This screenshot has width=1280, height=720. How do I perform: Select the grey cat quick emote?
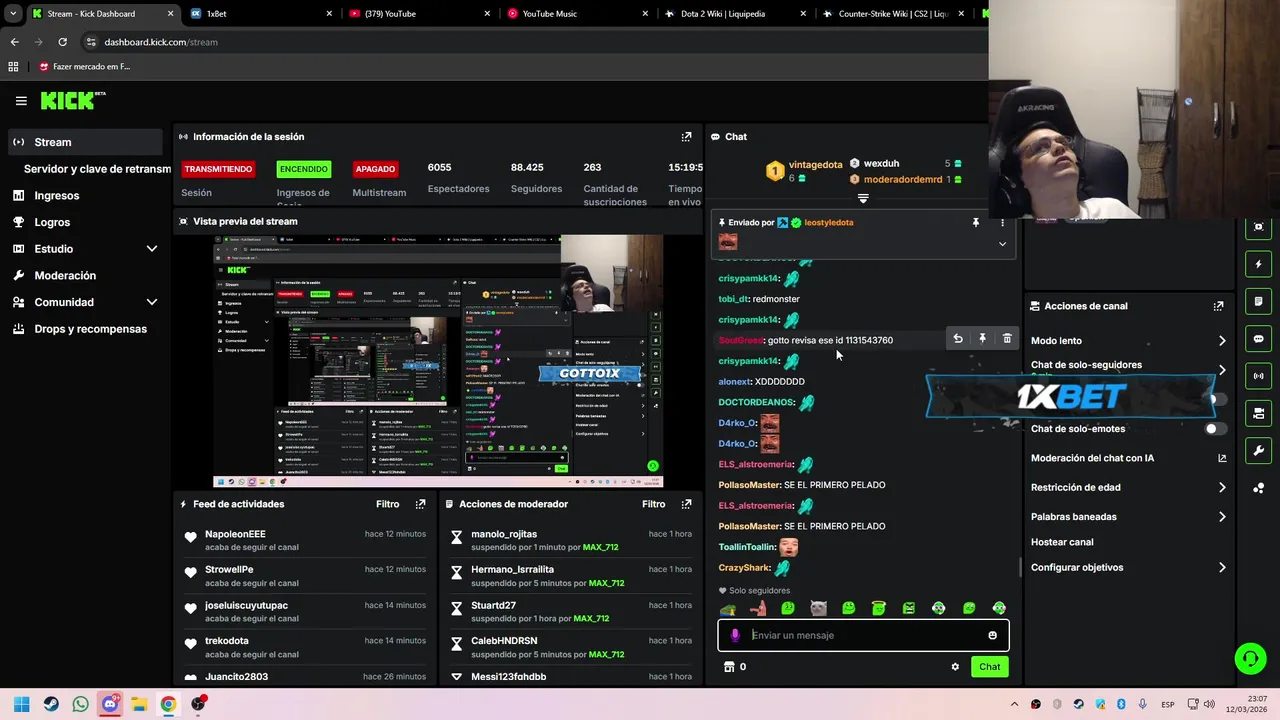(818, 608)
